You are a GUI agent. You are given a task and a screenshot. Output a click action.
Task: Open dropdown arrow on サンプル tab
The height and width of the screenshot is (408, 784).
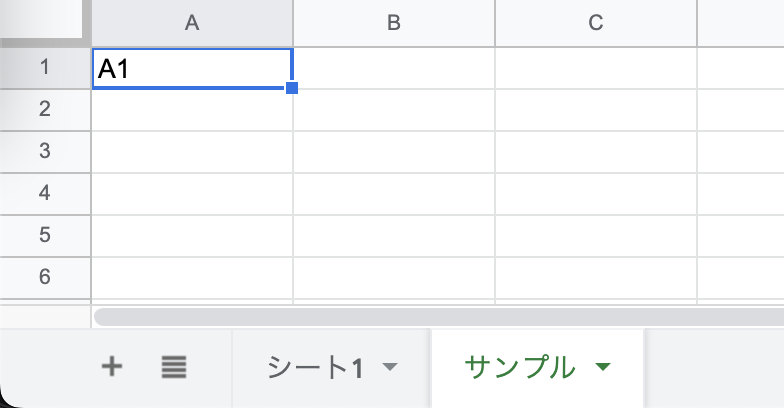point(602,368)
